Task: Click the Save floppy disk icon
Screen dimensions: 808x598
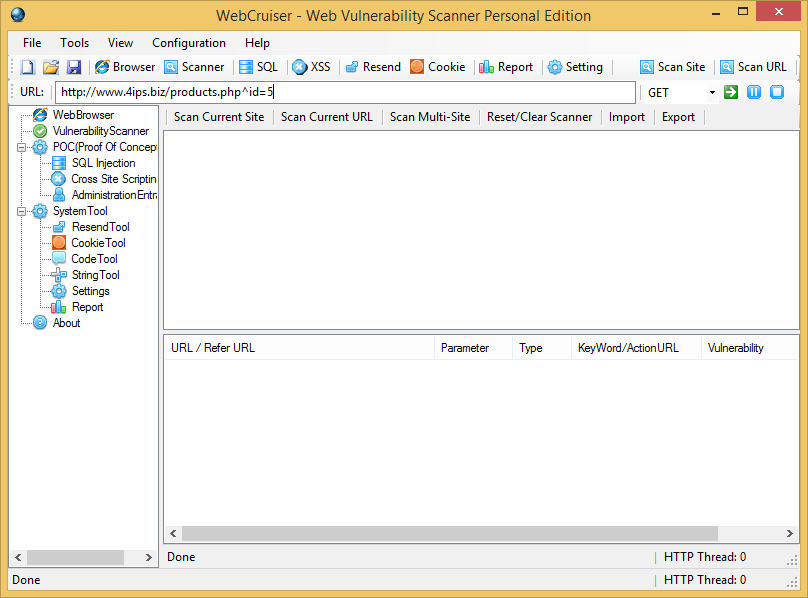Action: tap(74, 67)
